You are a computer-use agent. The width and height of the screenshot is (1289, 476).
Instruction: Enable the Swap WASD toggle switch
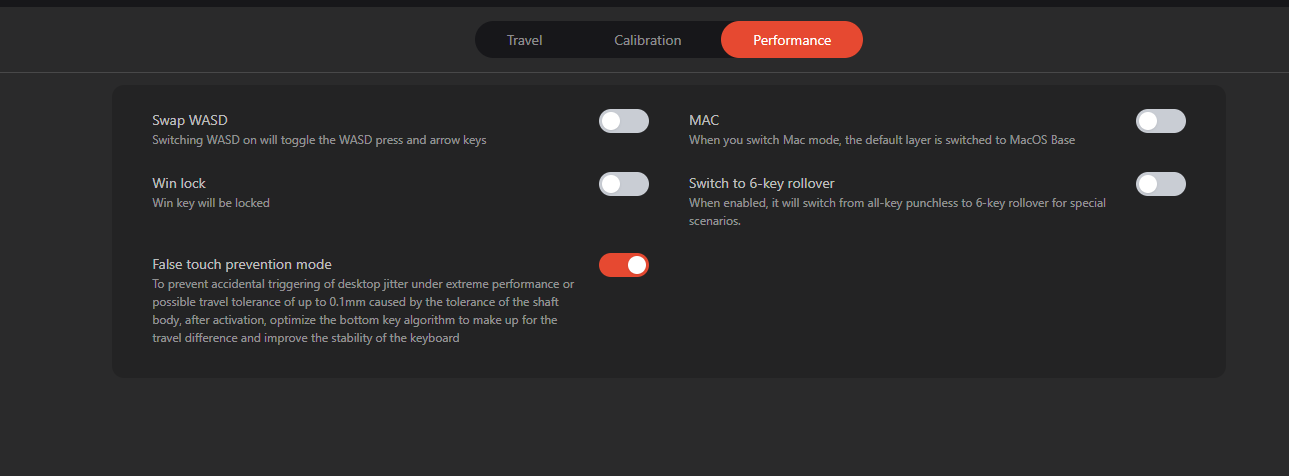click(x=624, y=121)
